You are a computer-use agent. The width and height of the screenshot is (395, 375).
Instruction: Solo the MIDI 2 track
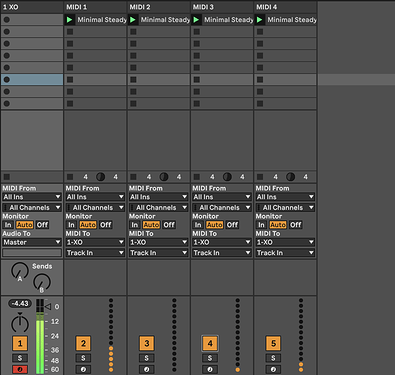coord(147,358)
